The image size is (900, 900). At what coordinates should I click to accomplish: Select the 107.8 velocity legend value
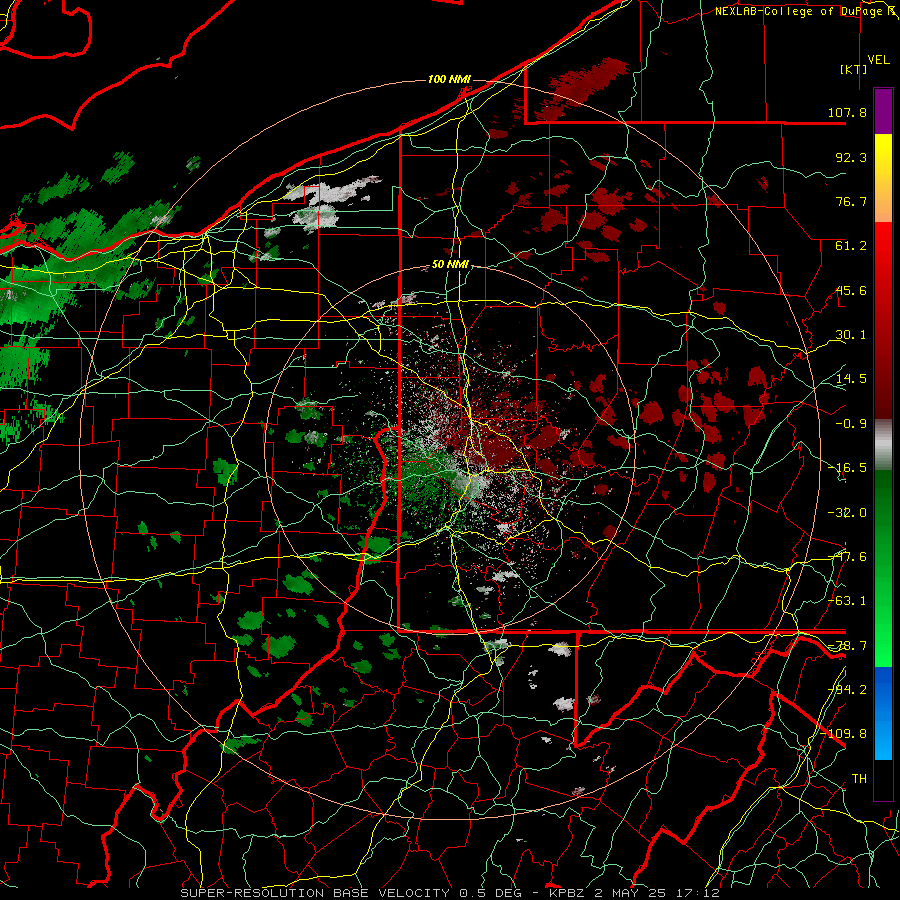click(847, 112)
